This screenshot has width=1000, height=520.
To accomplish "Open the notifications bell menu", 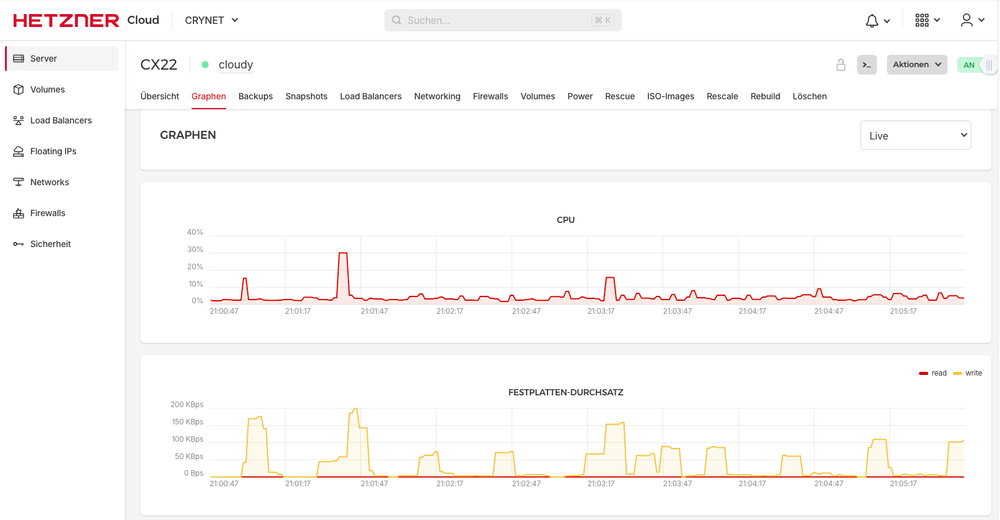I will pyautogui.click(x=877, y=20).
